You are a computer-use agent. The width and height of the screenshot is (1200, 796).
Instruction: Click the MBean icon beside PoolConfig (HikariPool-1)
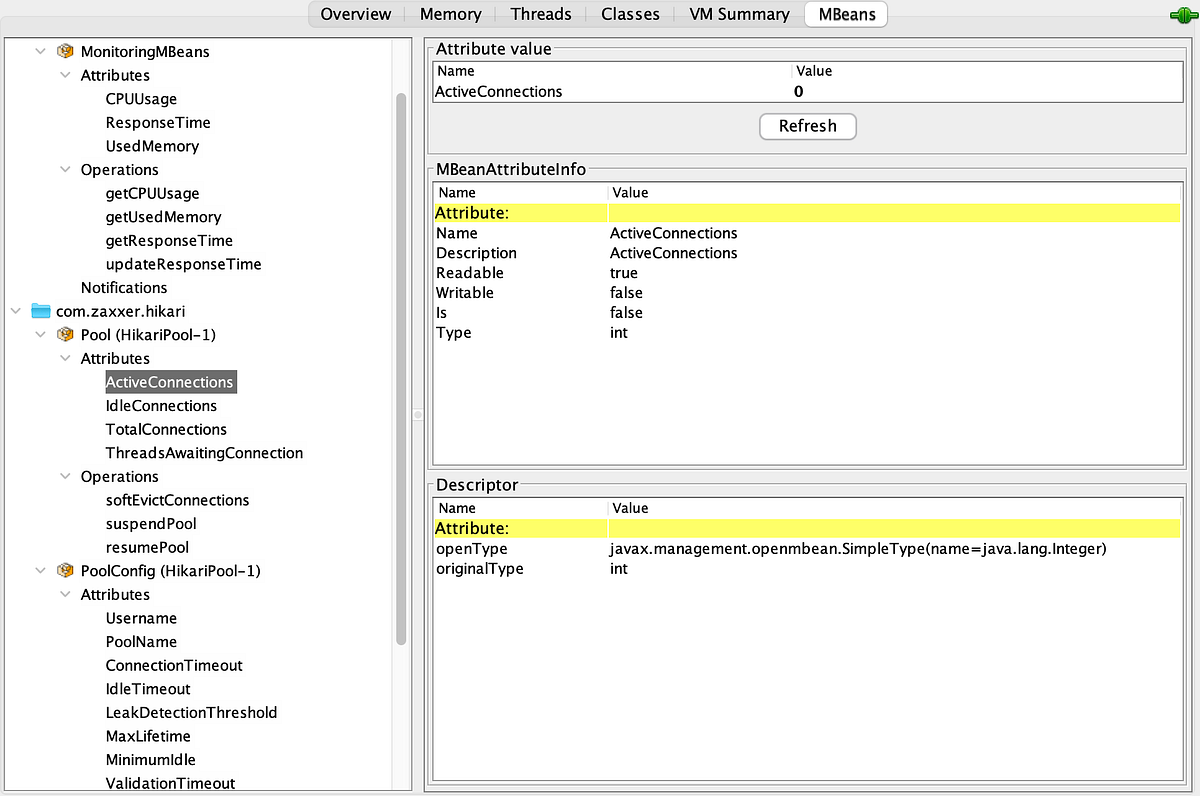[65, 570]
